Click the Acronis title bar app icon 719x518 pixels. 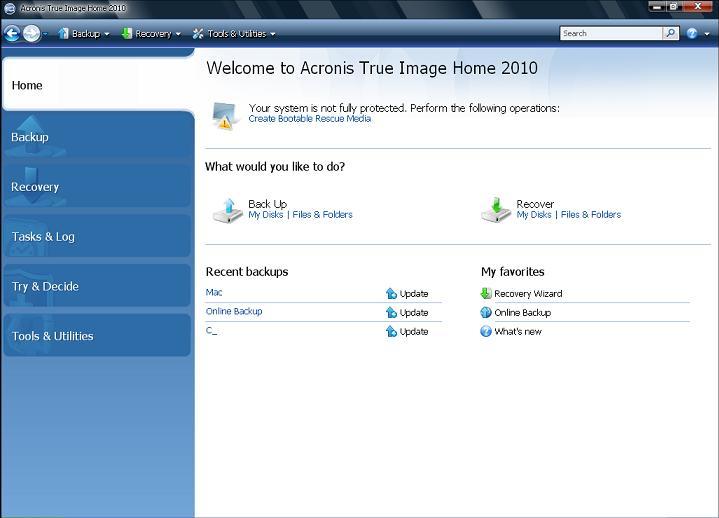coord(9,8)
